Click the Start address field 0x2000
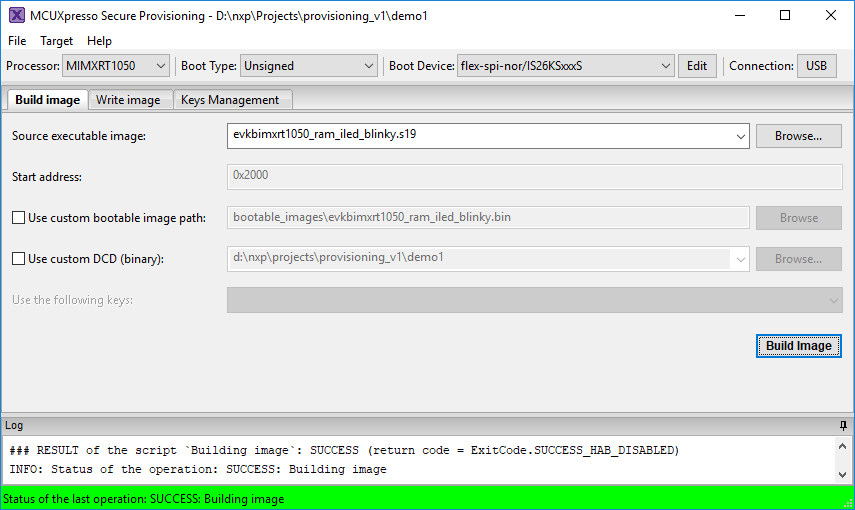The image size is (855, 510). coord(534,177)
